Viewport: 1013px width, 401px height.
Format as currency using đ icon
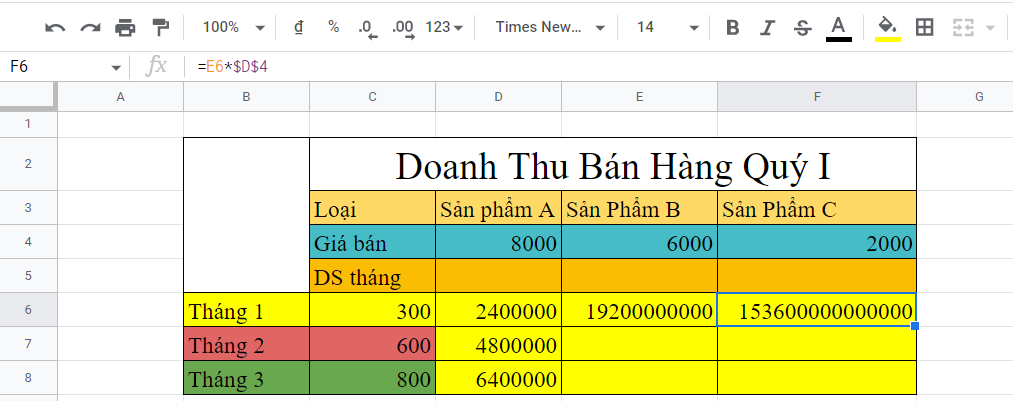(x=298, y=27)
